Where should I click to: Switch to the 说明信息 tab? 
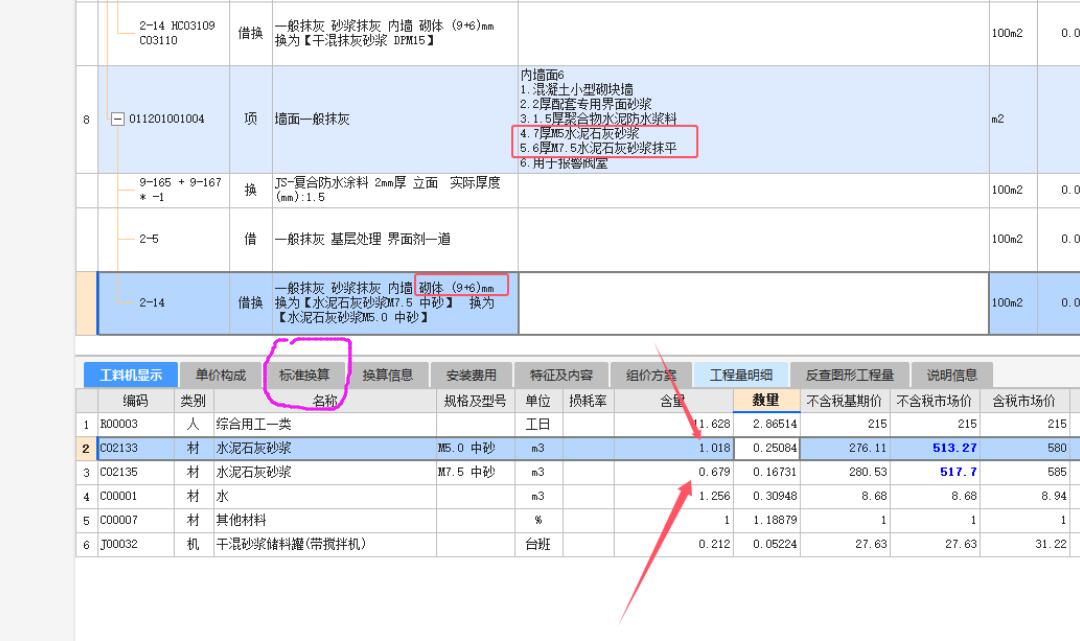pos(952,375)
